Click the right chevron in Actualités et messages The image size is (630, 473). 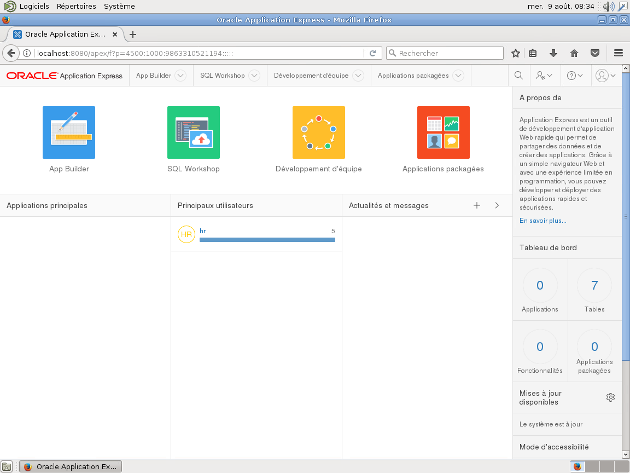coord(497,205)
